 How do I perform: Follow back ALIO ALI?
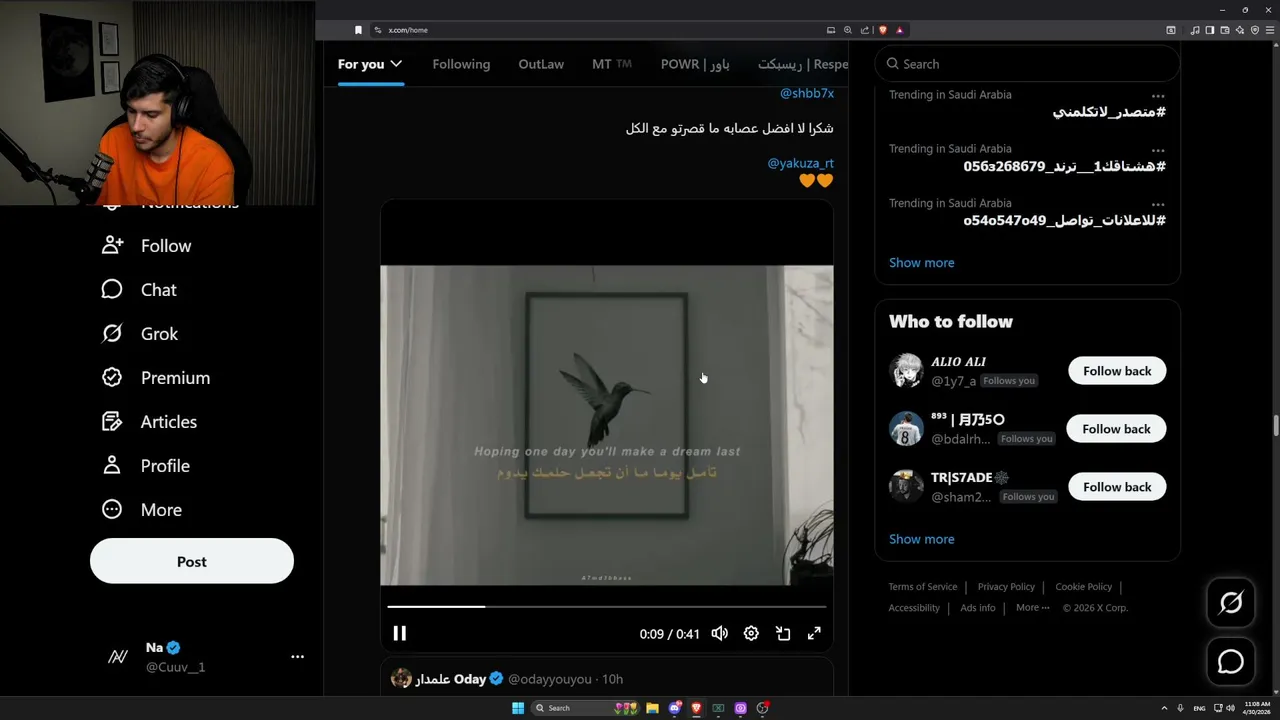tap(1117, 371)
